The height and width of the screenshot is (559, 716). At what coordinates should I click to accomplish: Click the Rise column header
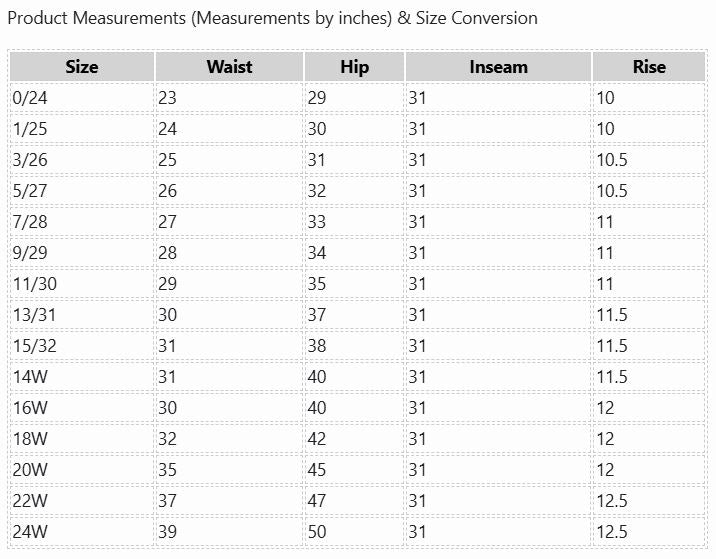[649, 67]
